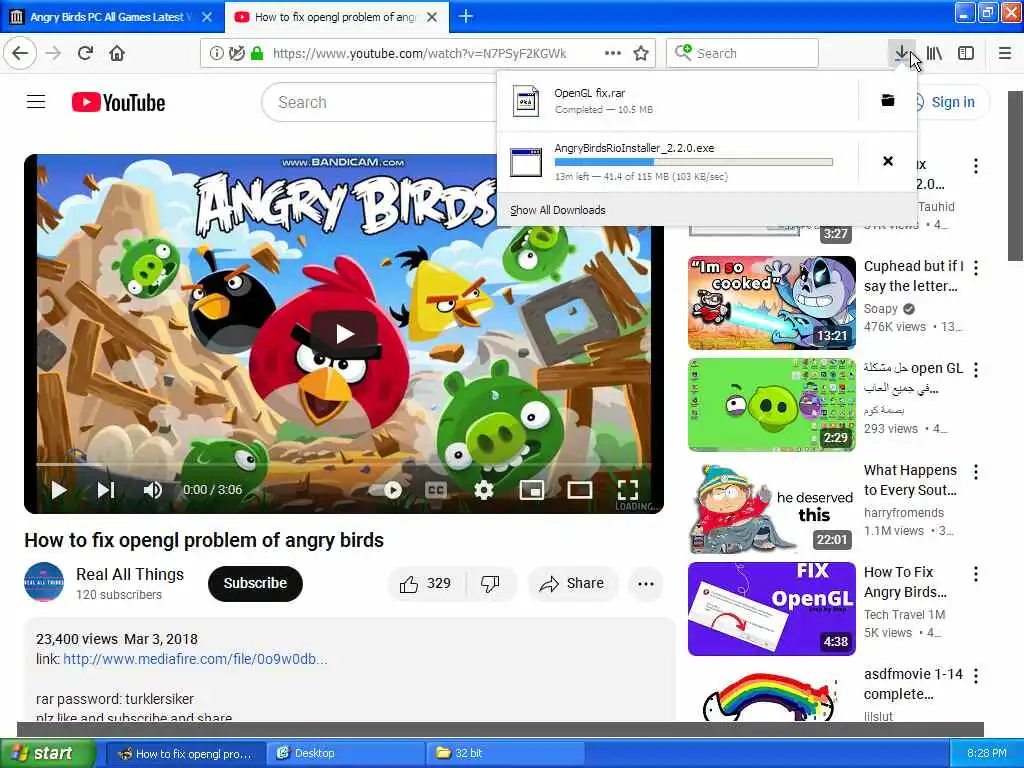Sign in to YouTube
This screenshot has height=768, width=1024.
tap(952, 102)
